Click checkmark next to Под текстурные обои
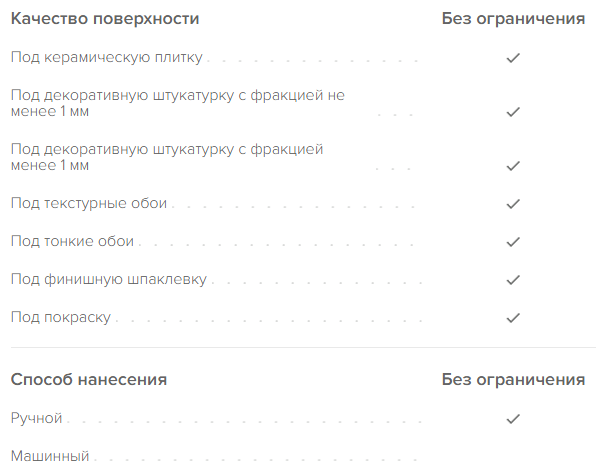Viewport: 612px width, 473px height. [x=513, y=204]
